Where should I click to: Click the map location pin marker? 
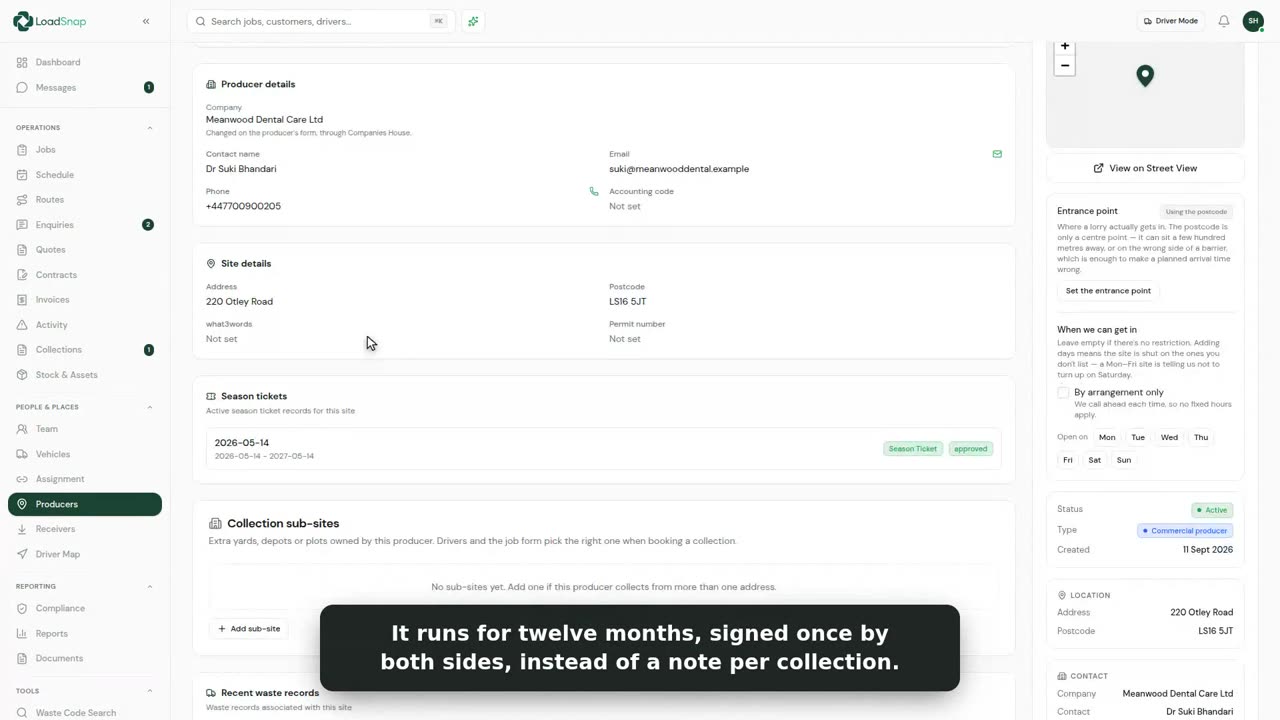click(1145, 76)
